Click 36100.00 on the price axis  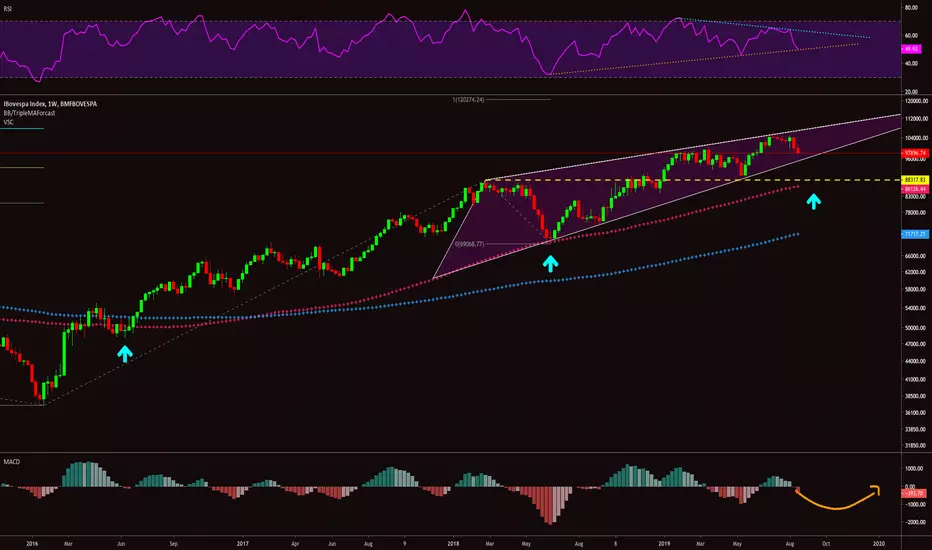[916, 413]
